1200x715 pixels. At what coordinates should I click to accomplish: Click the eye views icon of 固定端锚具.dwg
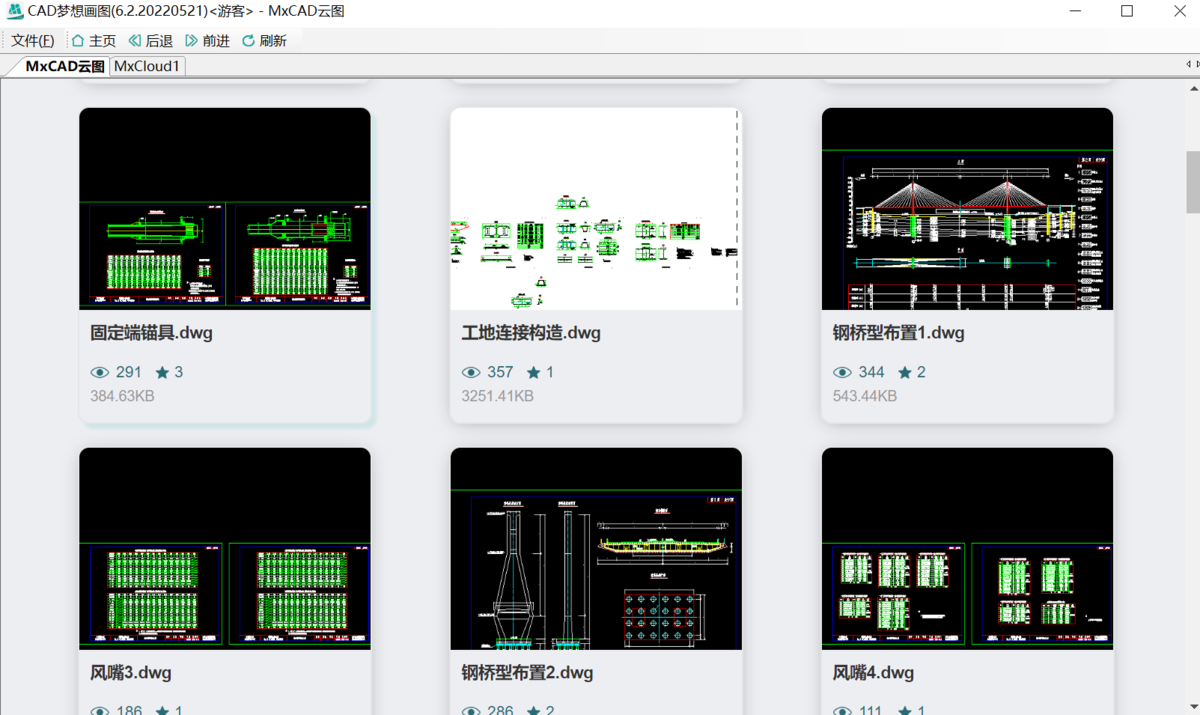pyautogui.click(x=99, y=372)
